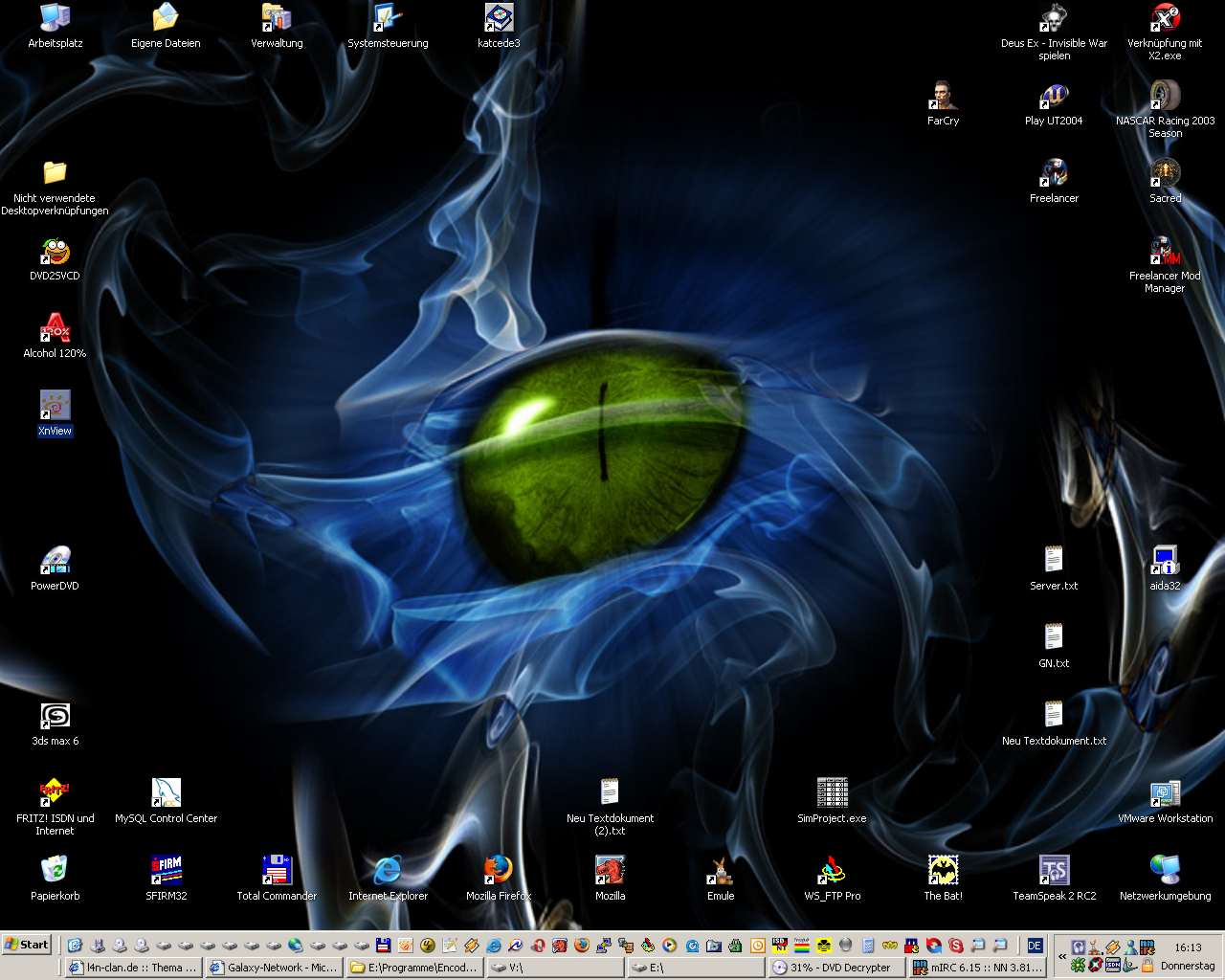
Task: Expand hidden system tray icons arrow
Action: coord(1061,956)
